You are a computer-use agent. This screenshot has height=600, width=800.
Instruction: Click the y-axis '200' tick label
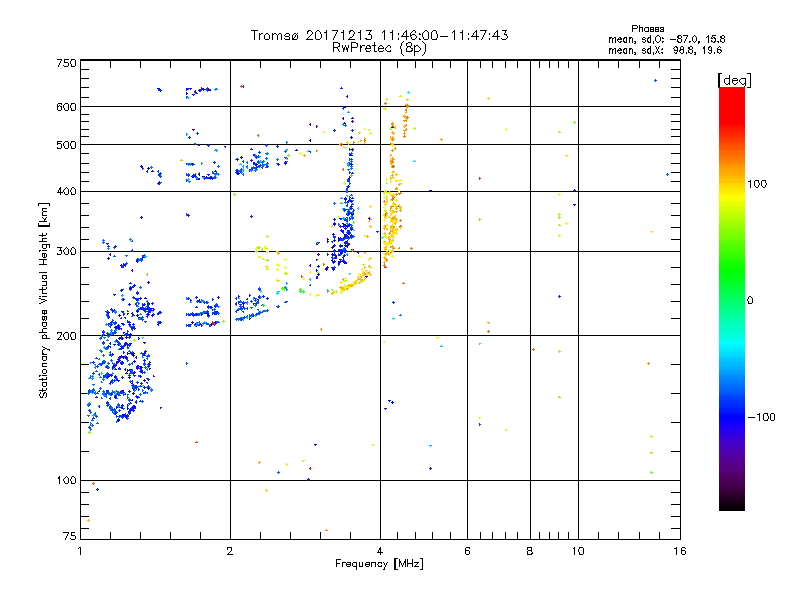click(x=66, y=336)
